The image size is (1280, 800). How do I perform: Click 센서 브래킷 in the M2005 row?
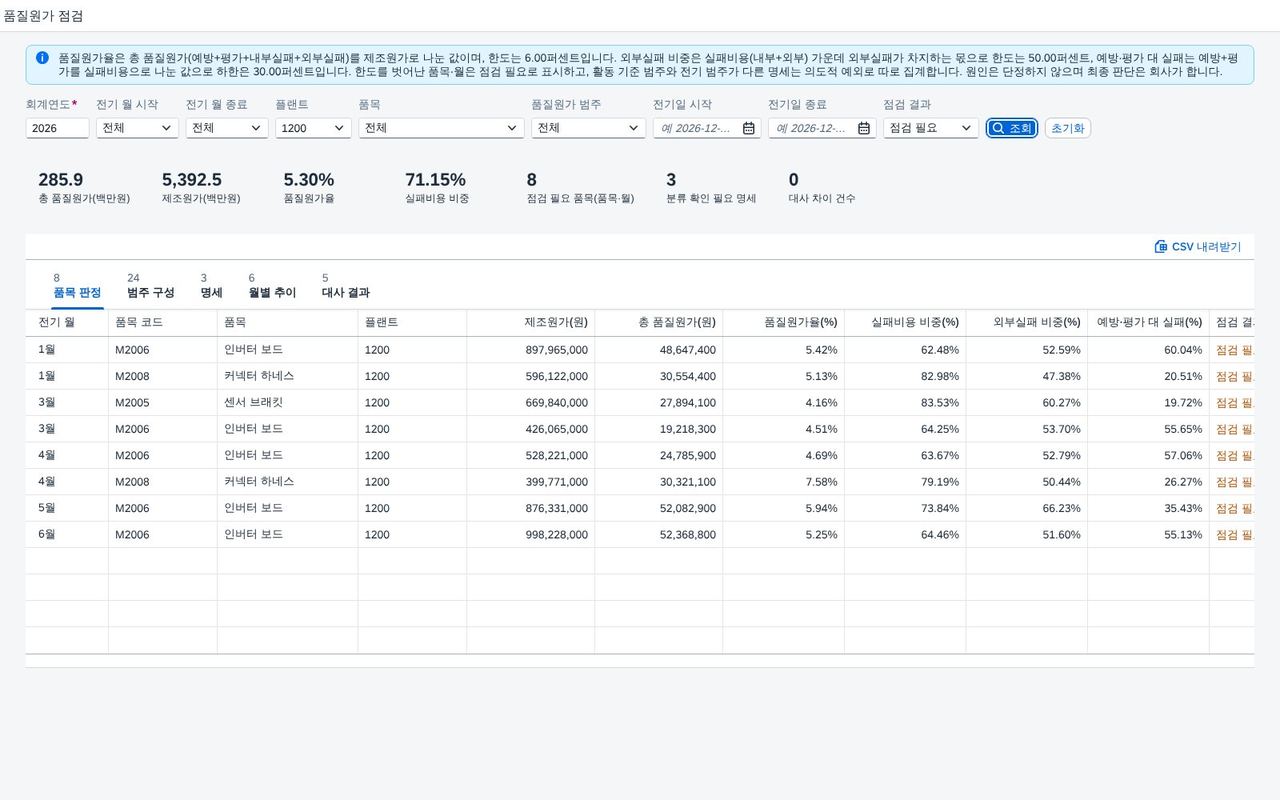tap(254, 402)
